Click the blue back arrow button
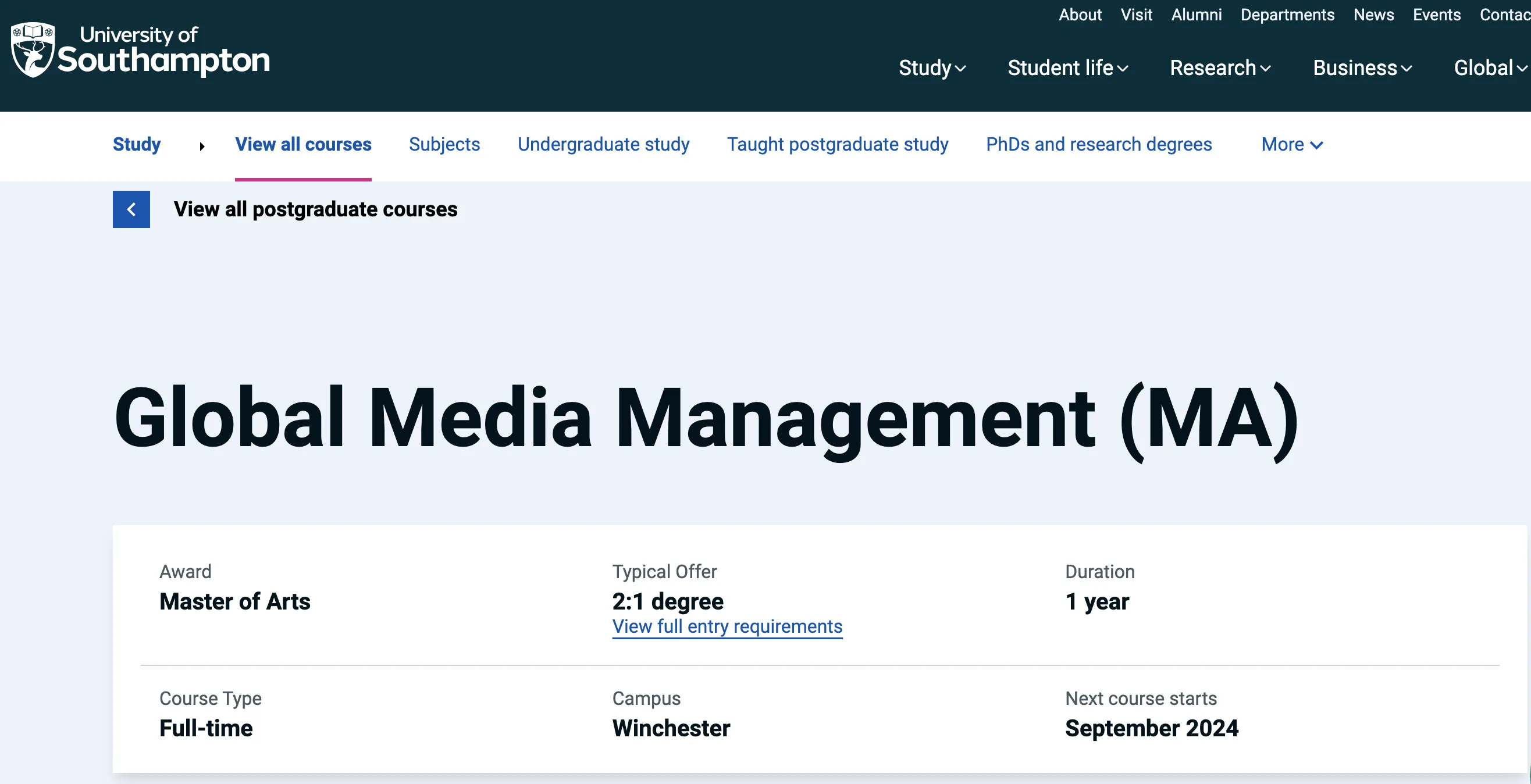The height and width of the screenshot is (784, 1531). 131,209
